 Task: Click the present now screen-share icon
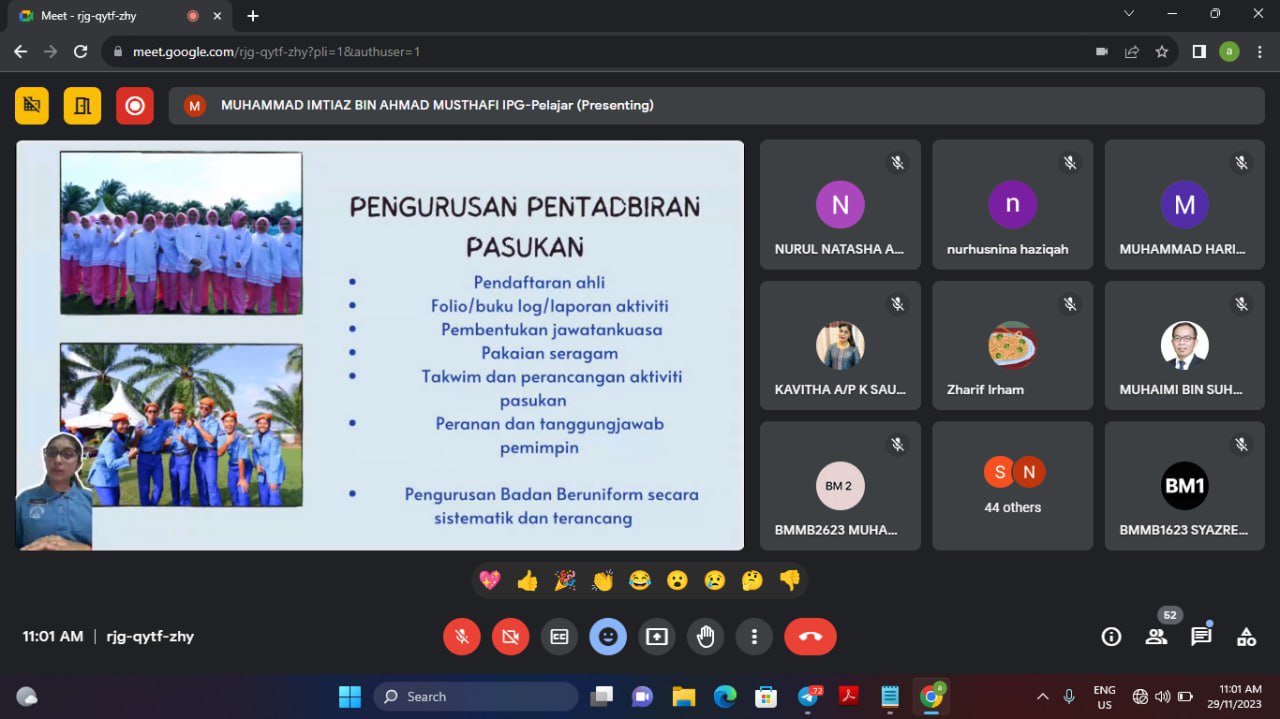657,636
